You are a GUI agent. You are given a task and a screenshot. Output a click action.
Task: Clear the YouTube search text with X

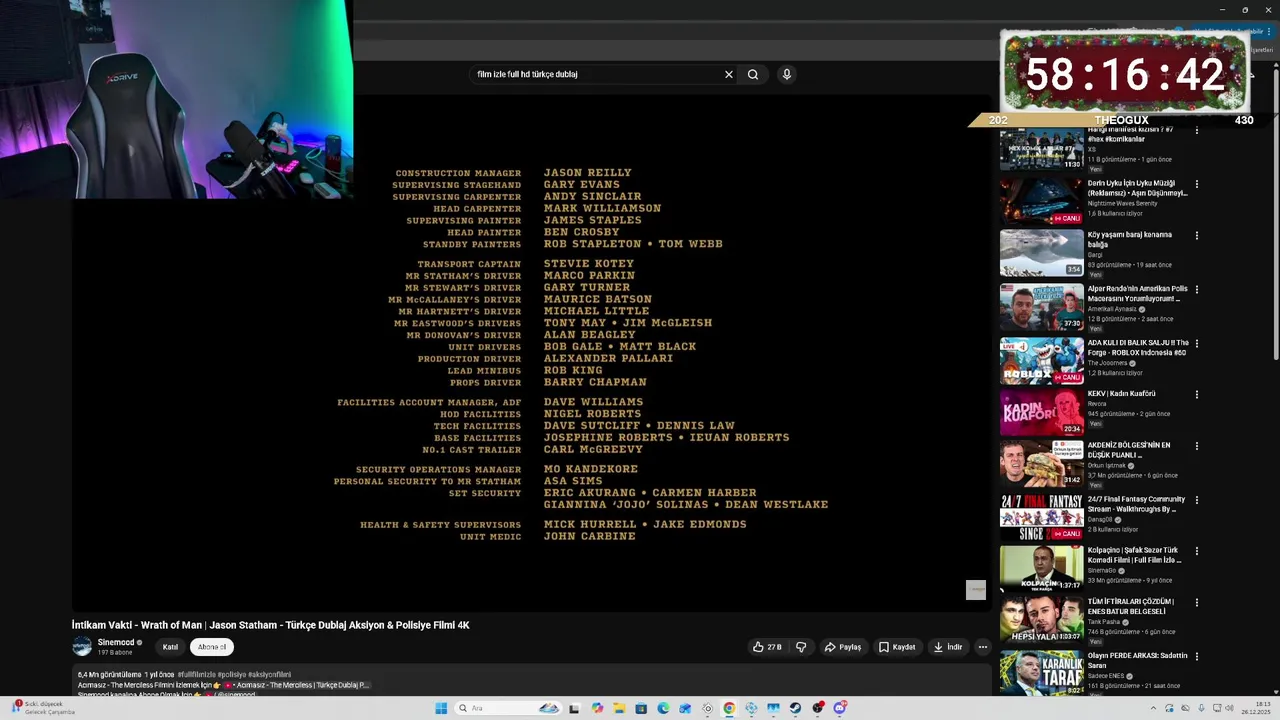pos(729,74)
